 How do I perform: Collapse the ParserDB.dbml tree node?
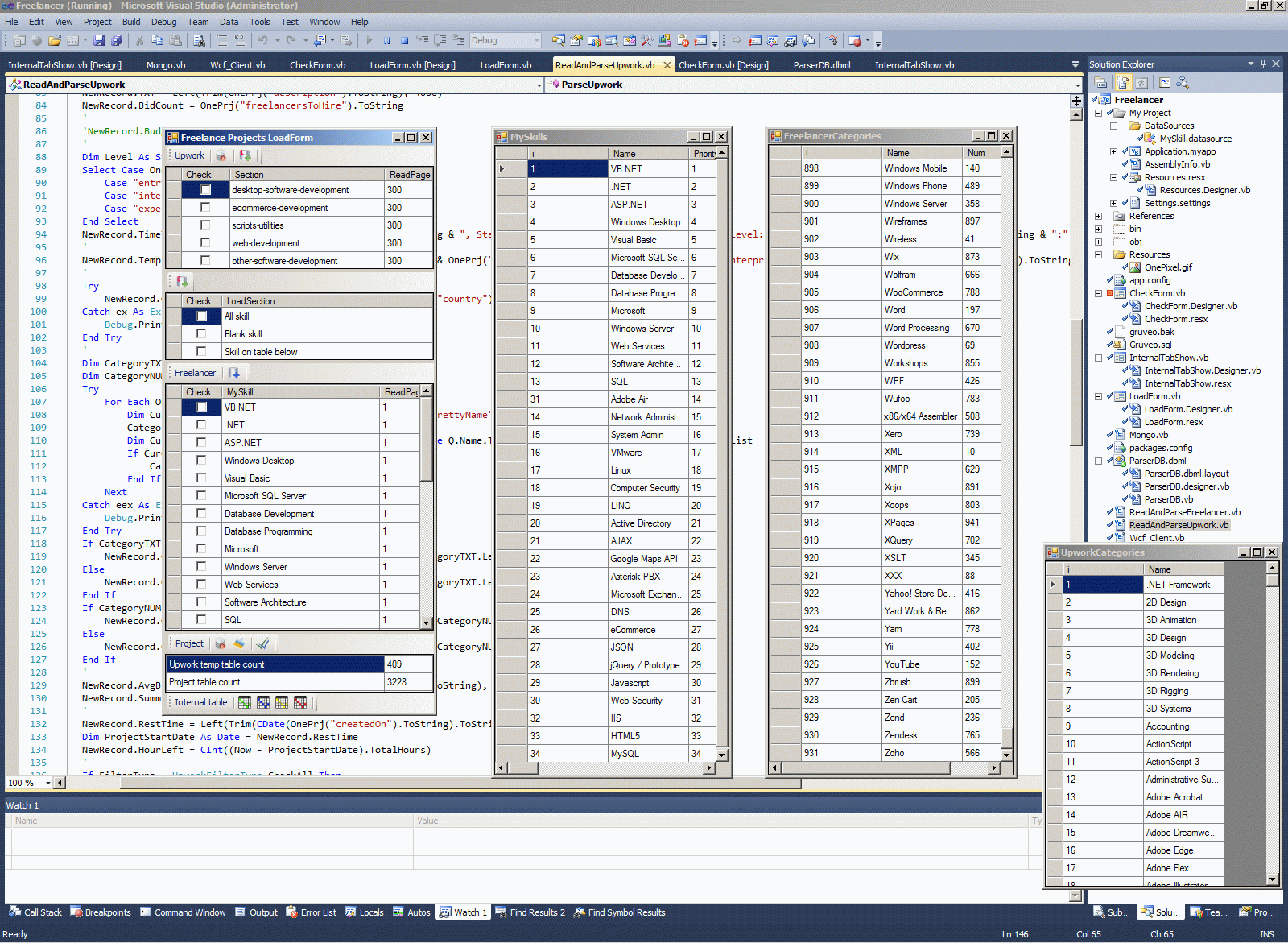1098,461
